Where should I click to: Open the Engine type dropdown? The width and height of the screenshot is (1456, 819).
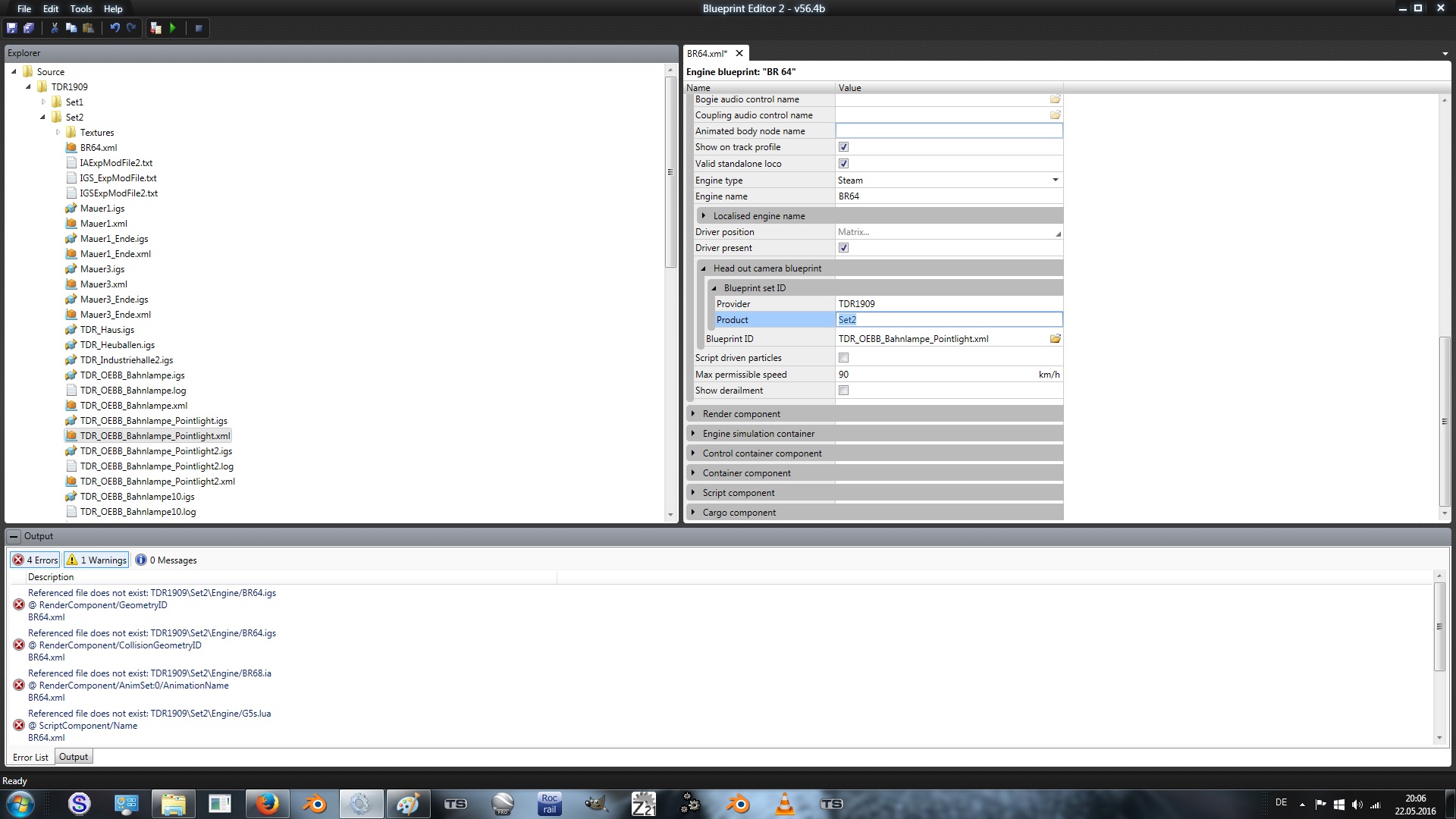(x=1055, y=180)
